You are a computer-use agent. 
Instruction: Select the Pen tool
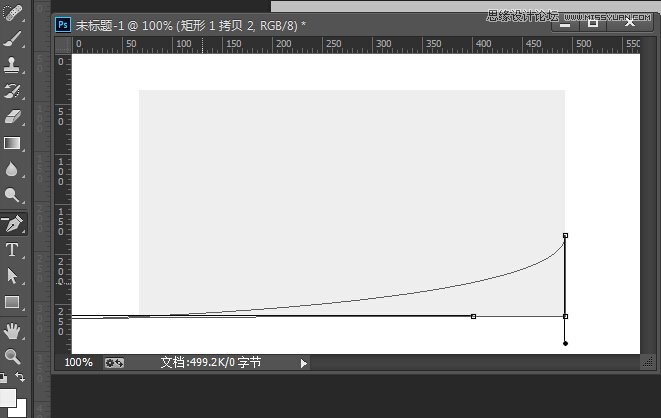13,223
